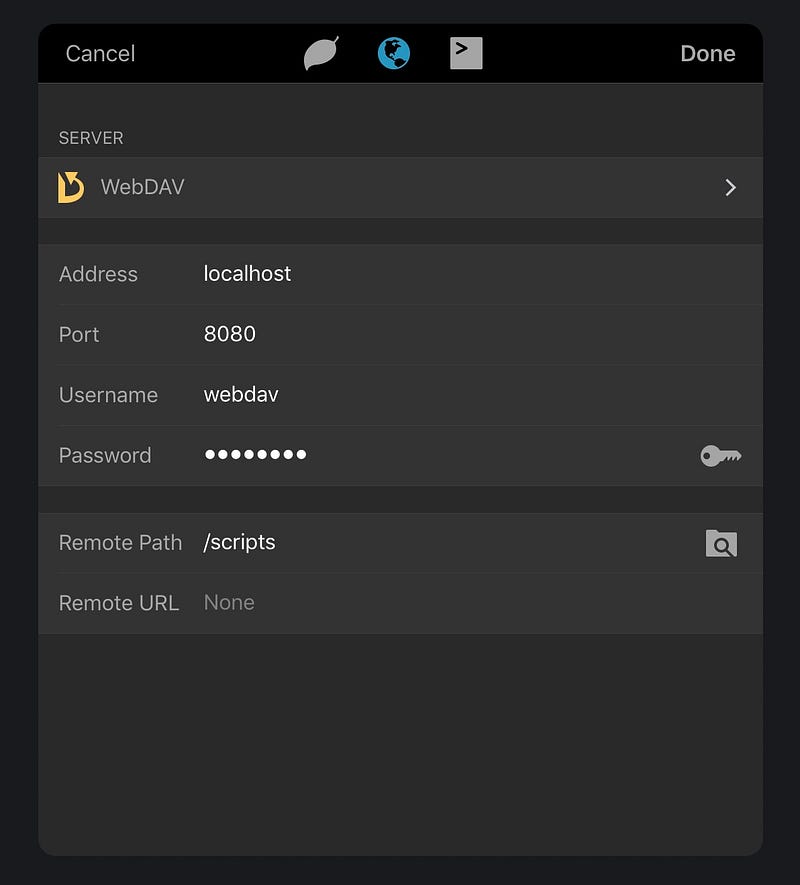Browse remote path with folder search icon
This screenshot has height=885, width=800.
(x=721, y=543)
